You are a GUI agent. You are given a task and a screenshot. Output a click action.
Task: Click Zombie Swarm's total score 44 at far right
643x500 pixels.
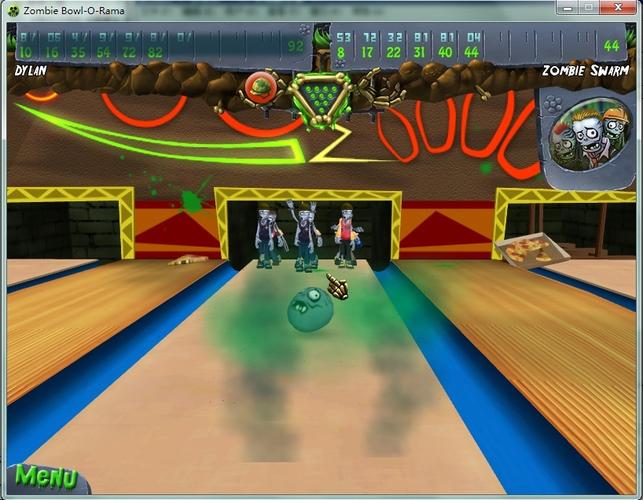coord(611,46)
